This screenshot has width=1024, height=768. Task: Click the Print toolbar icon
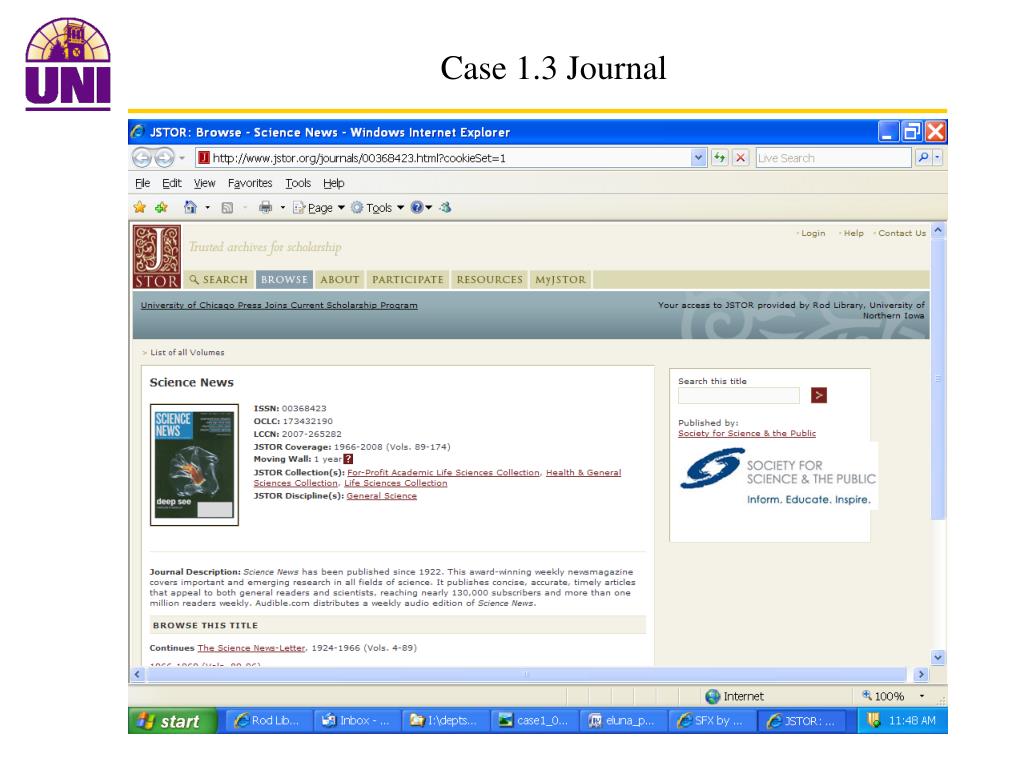[x=265, y=208]
